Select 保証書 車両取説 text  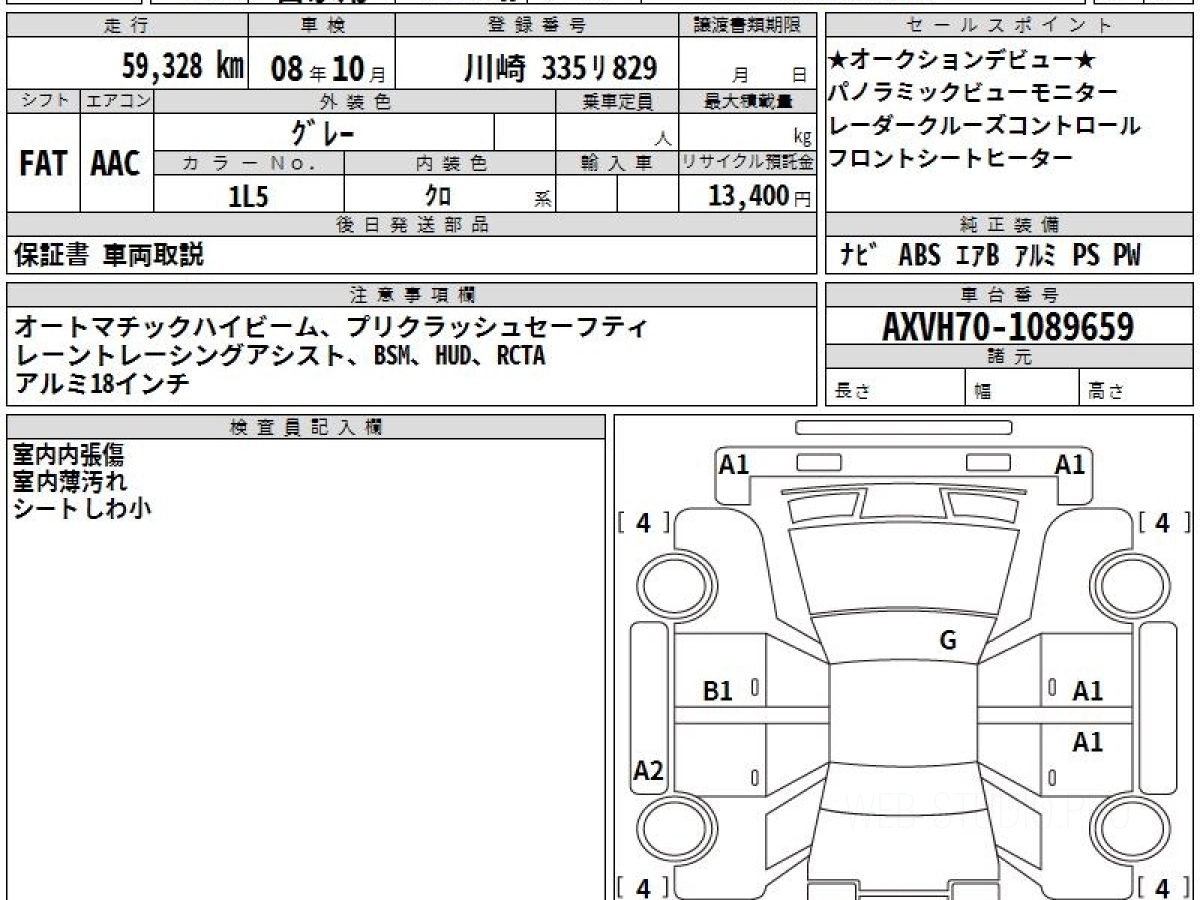109,255
